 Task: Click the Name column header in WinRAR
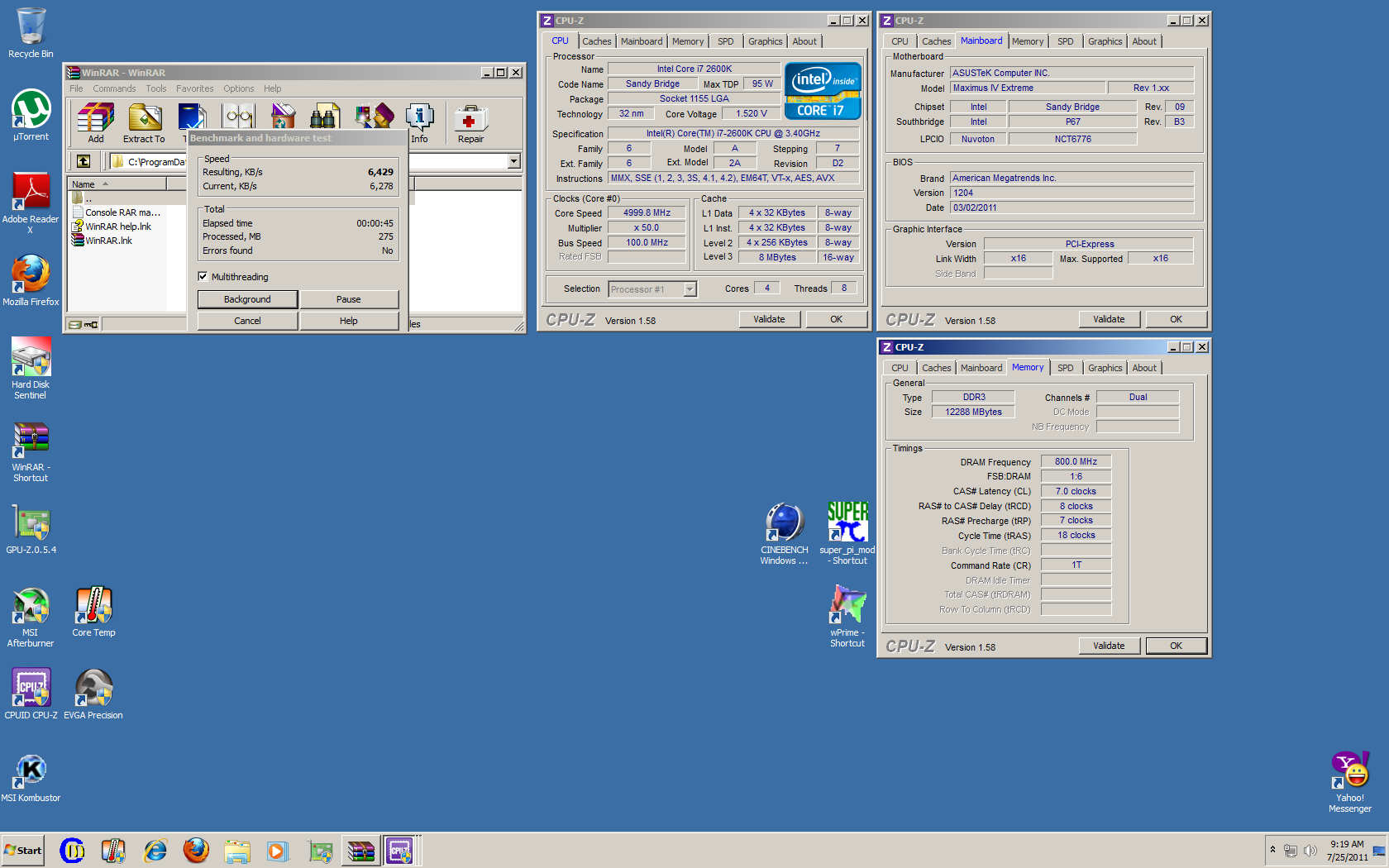pyautogui.click(x=117, y=184)
